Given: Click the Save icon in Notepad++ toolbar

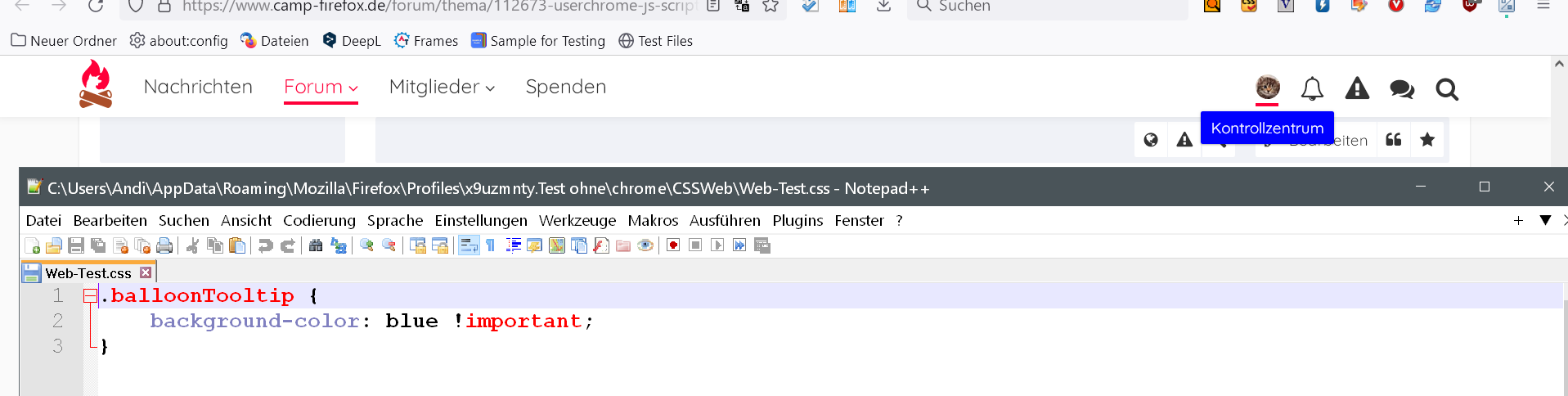Looking at the screenshot, I should pos(76,245).
